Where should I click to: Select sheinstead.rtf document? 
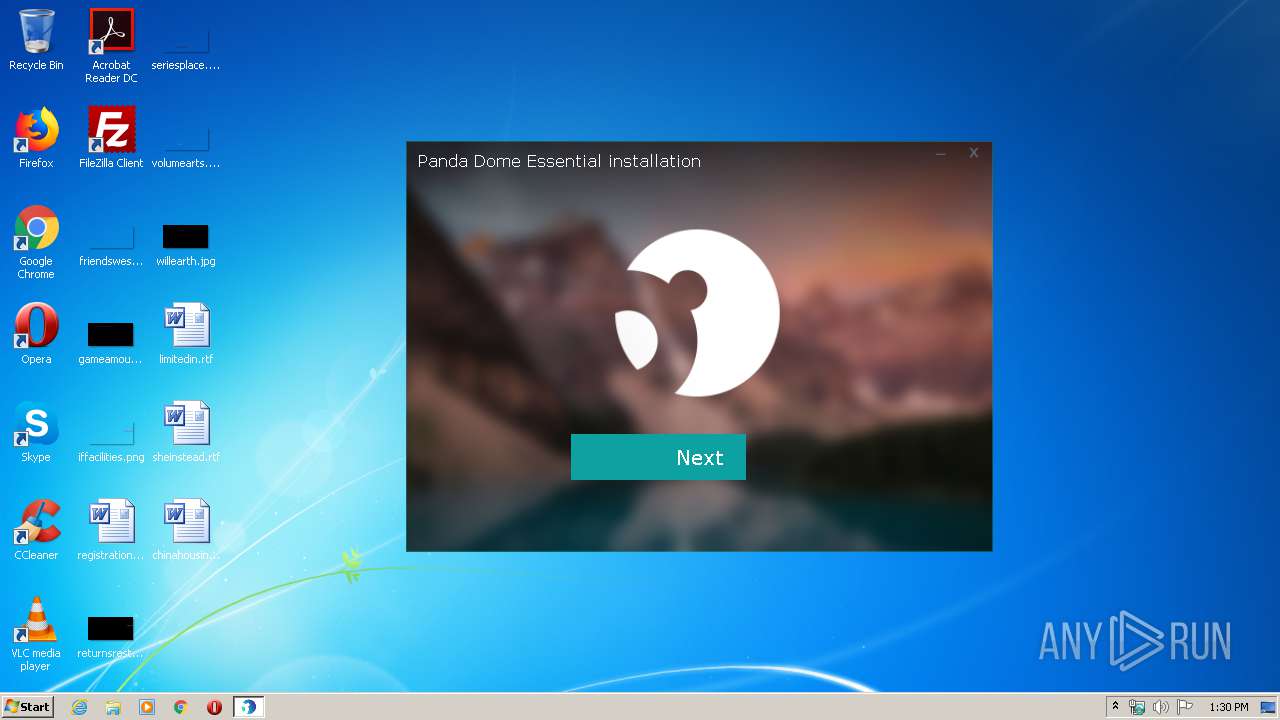(186, 432)
